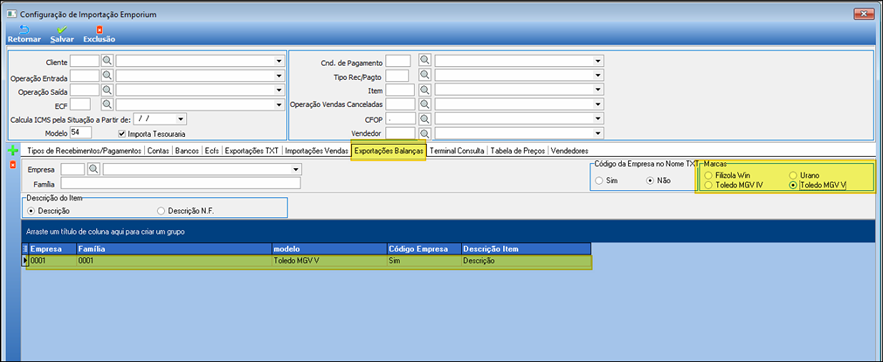Toggle Importa Tesouraria checkbox
Screen dimensions: 883x362
tap(122, 133)
